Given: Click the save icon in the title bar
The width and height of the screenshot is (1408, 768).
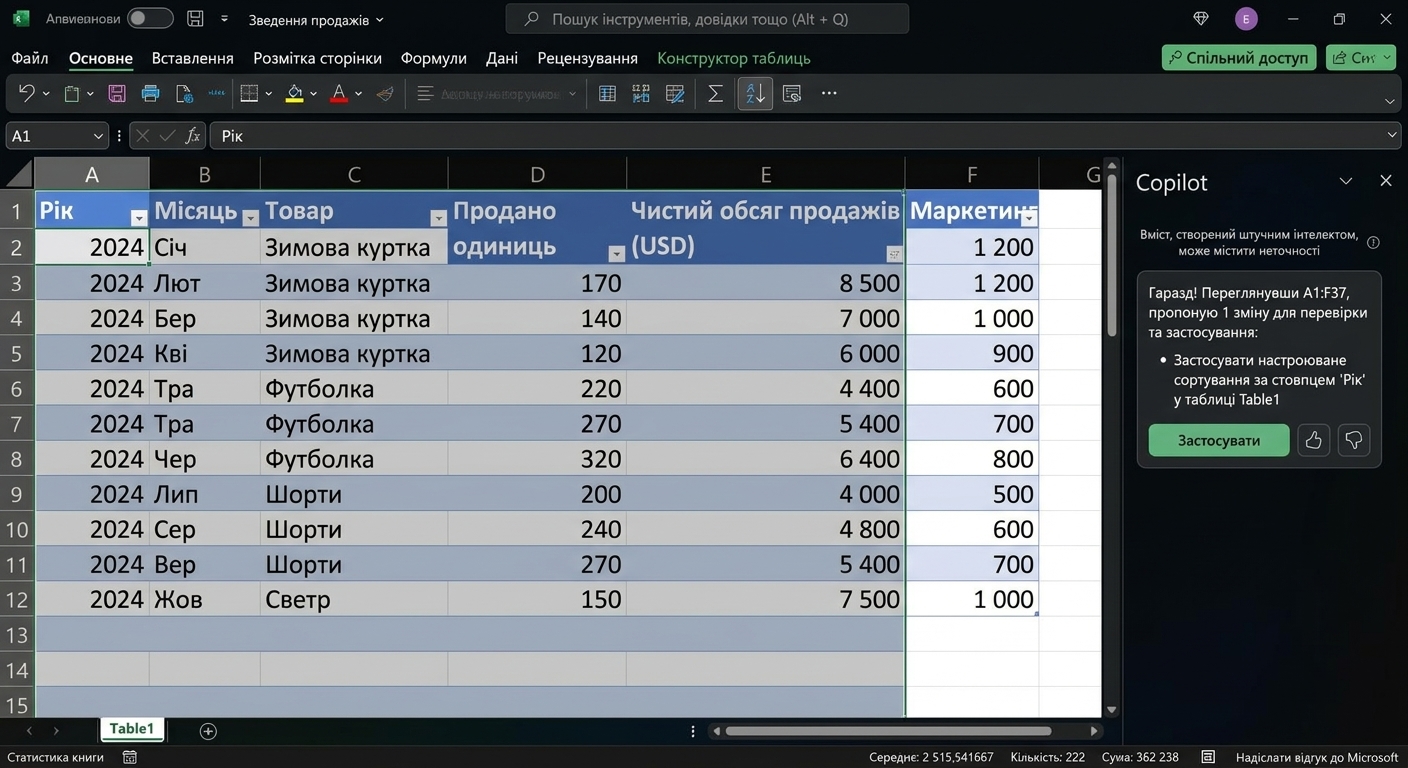Looking at the screenshot, I should click(x=196, y=19).
